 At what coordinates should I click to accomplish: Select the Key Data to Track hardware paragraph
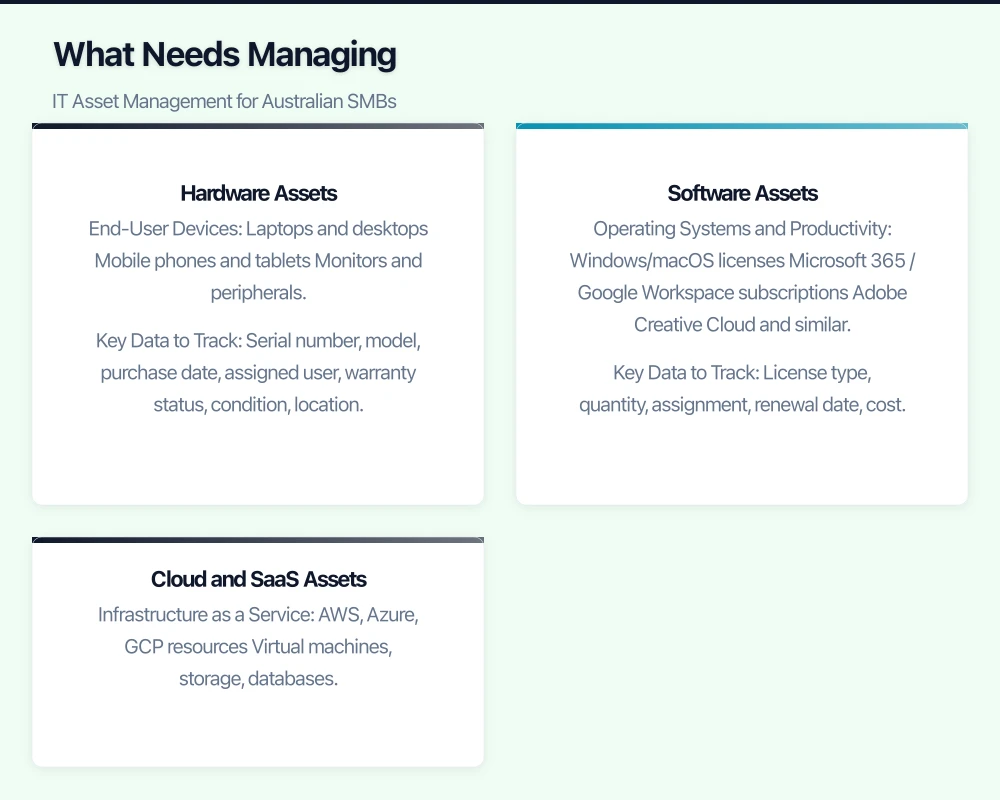click(258, 372)
